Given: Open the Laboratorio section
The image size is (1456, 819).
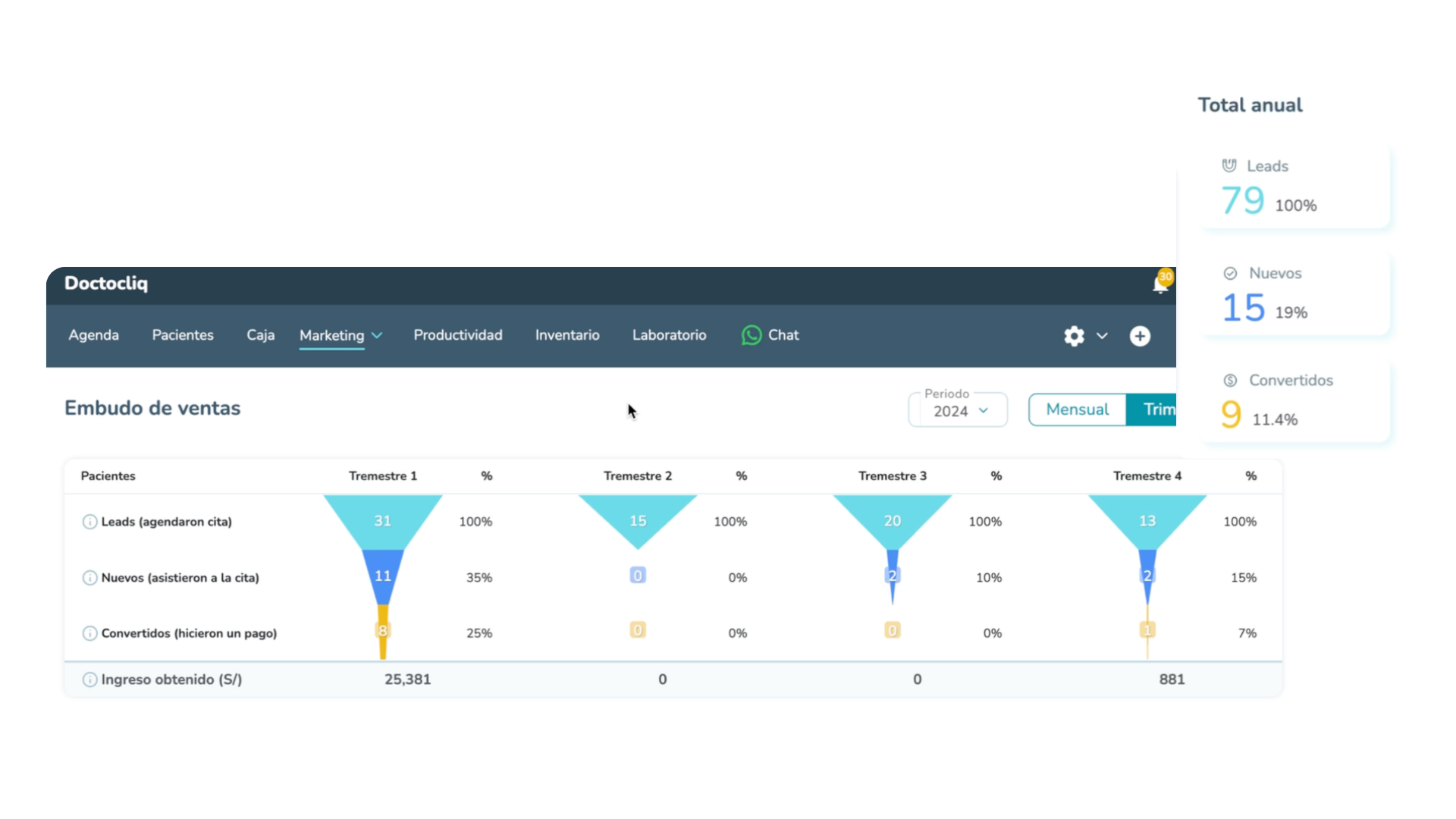Looking at the screenshot, I should tap(669, 335).
